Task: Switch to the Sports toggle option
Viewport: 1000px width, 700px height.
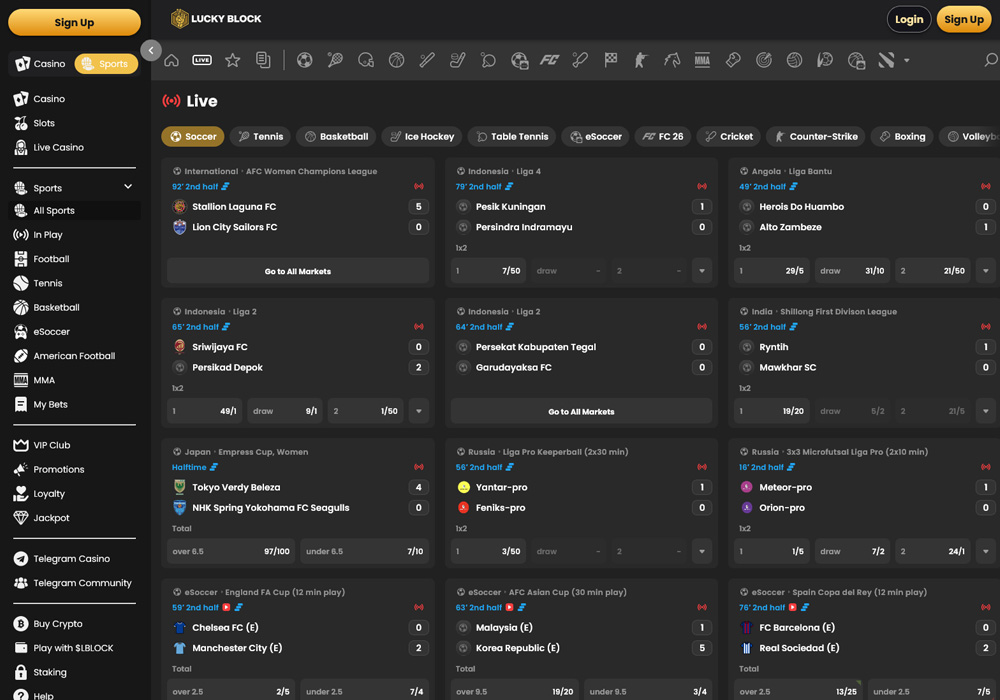Action: click(x=106, y=64)
